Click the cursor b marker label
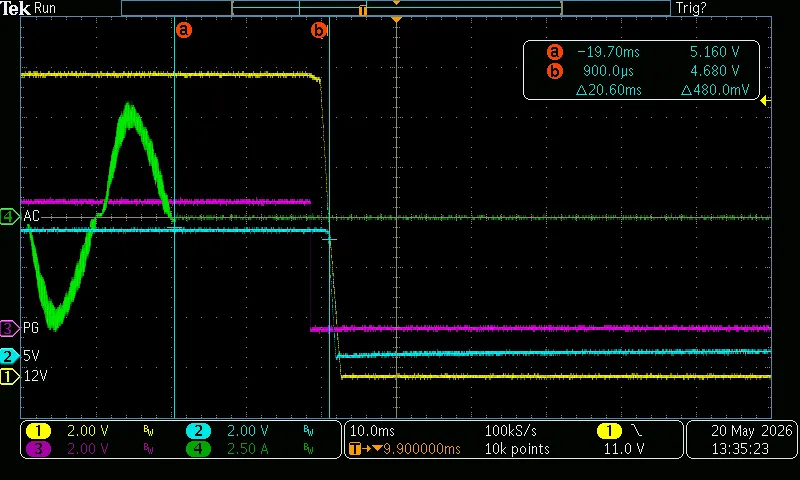This screenshot has height=480, width=800. (x=319, y=30)
